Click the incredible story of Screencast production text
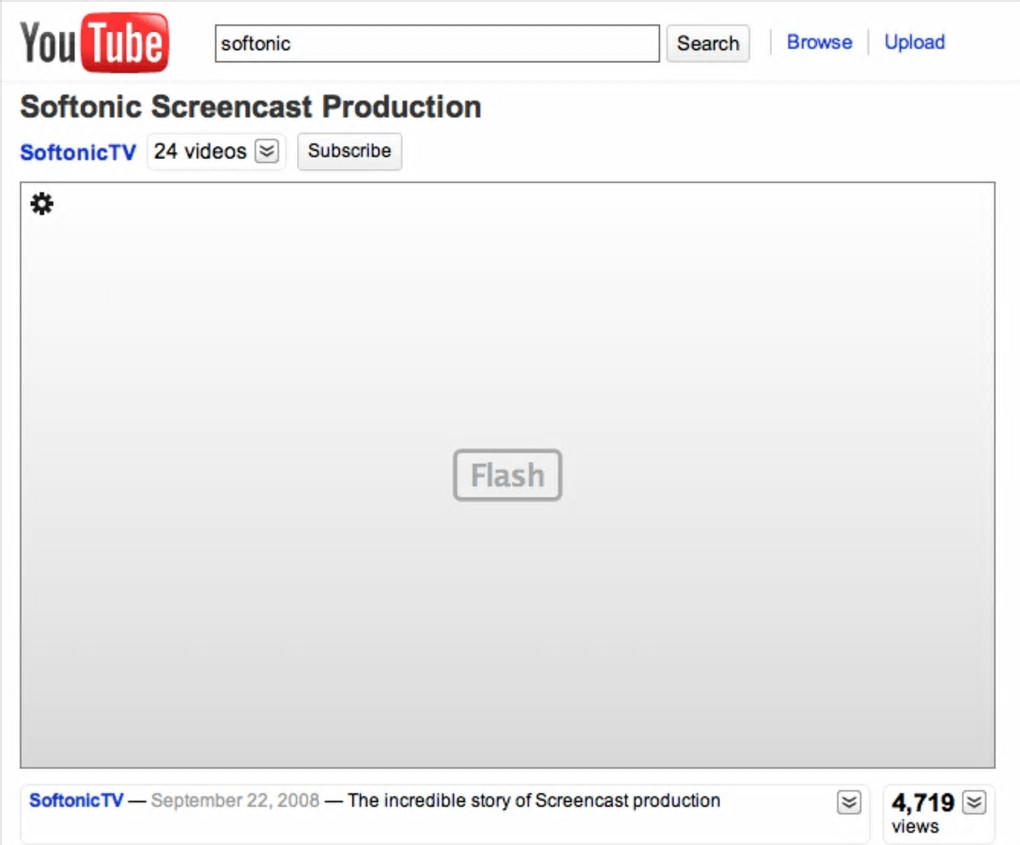The image size is (1020, 845). 534,801
